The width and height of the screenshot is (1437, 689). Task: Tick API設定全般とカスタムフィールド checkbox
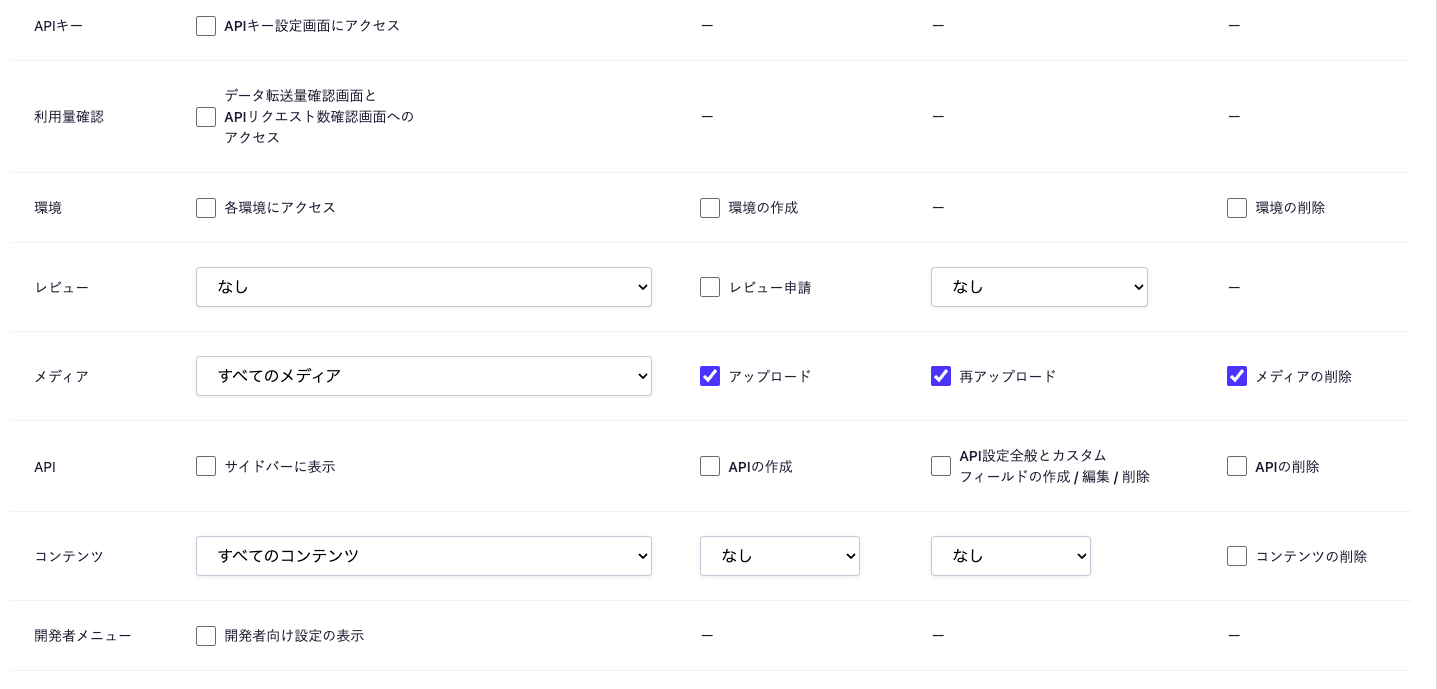[x=941, y=466]
